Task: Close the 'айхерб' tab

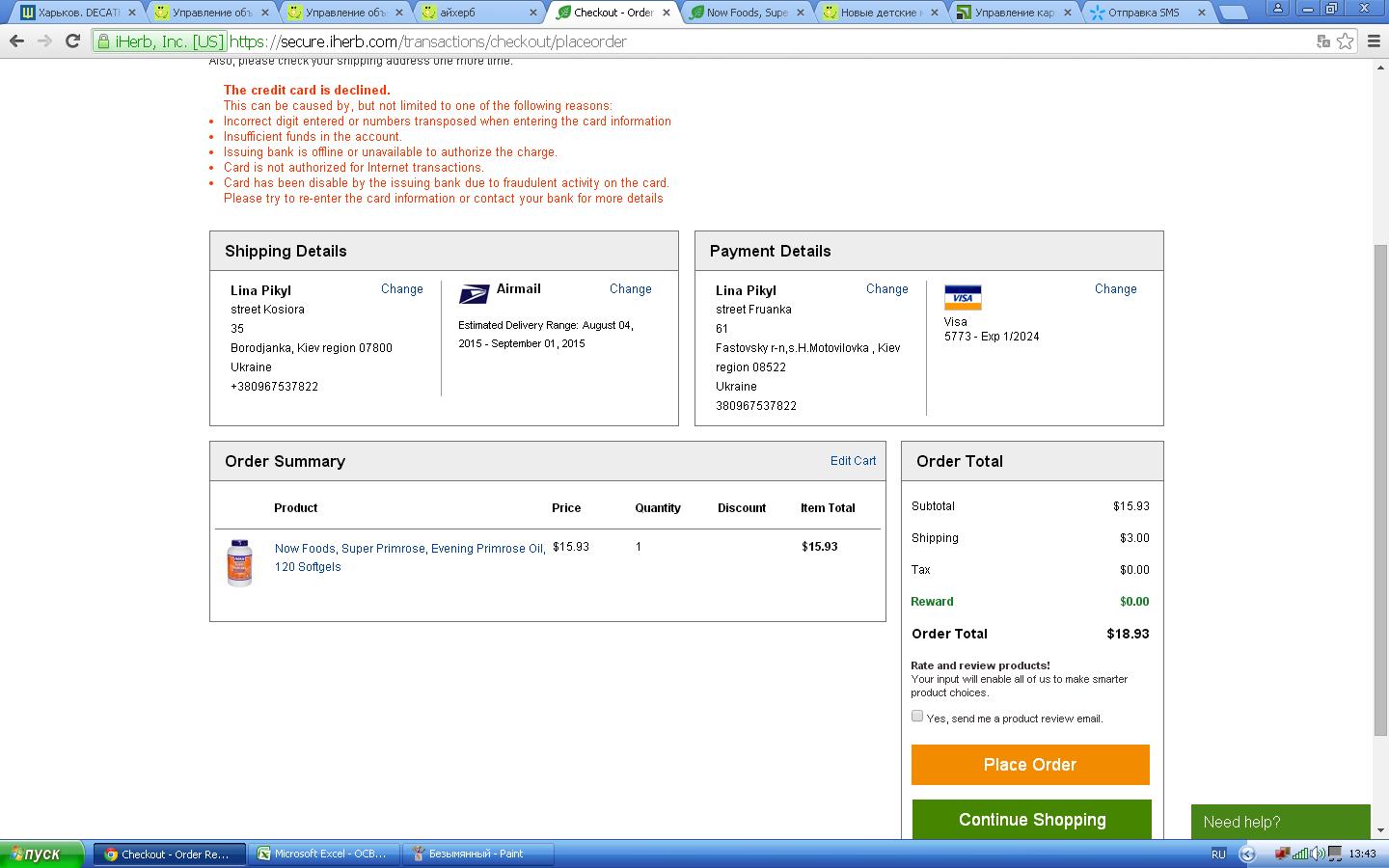Action: pyautogui.click(x=532, y=13)
